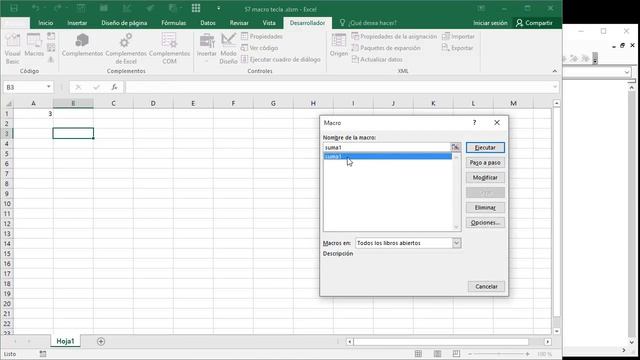Click the zoom in plus button
This screenshot has width=640, height=360.
click(527, 354)
